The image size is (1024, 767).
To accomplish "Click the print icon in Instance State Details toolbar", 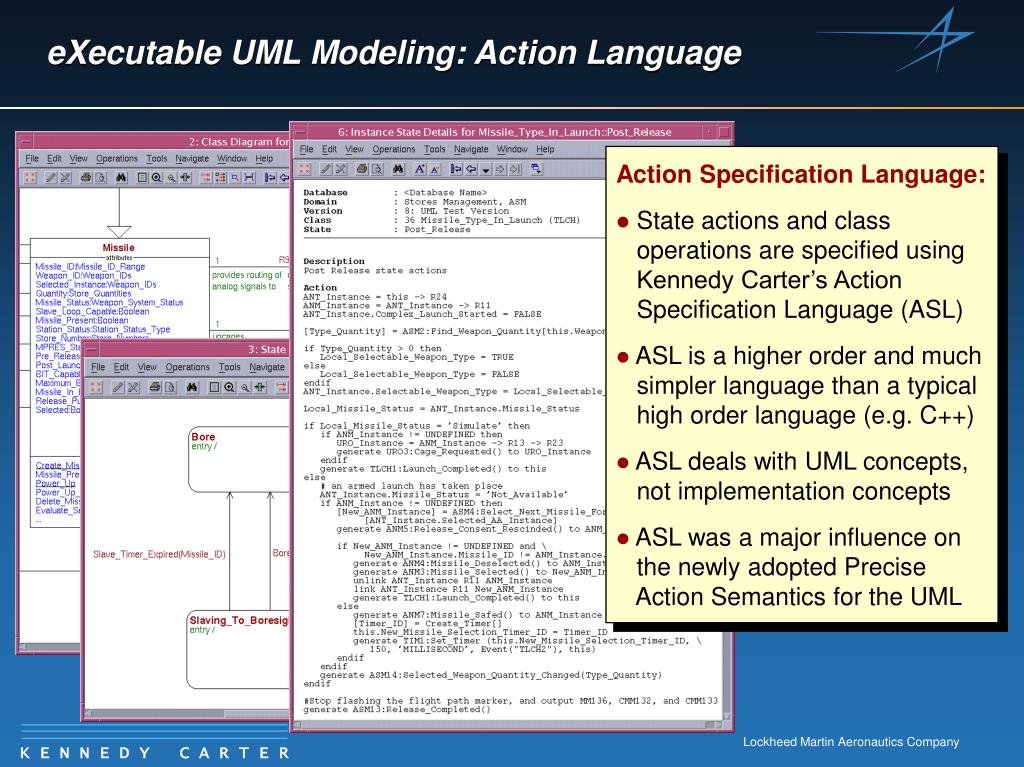I will [362, 169].
